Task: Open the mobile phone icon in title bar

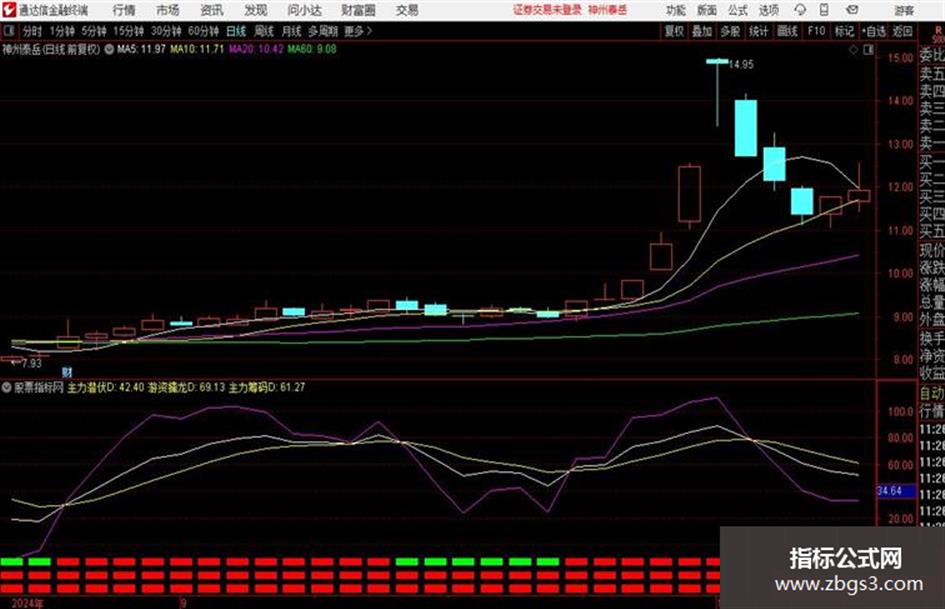Action: 824,10
